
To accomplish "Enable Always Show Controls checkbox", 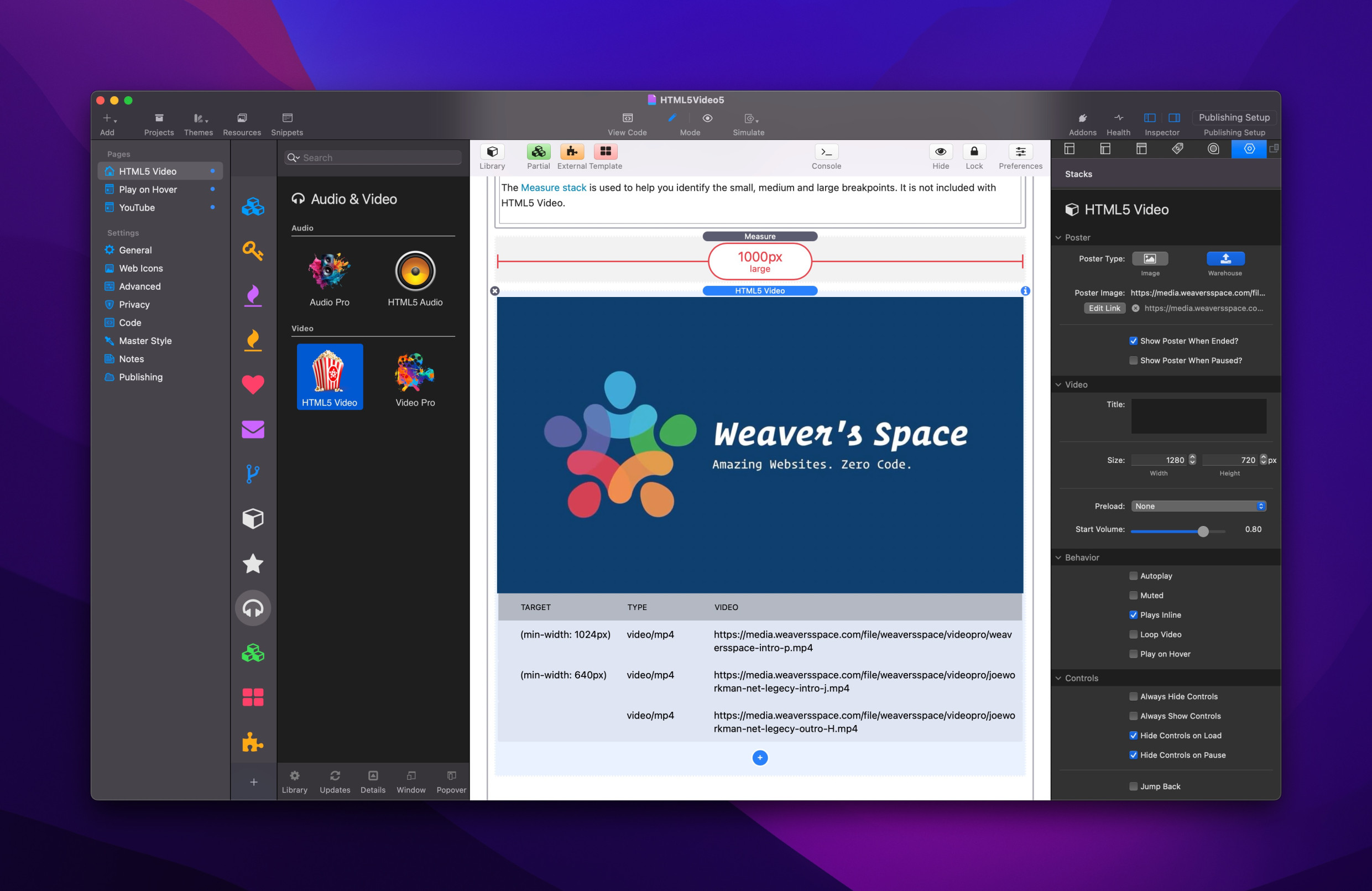I will [1133, 716].
